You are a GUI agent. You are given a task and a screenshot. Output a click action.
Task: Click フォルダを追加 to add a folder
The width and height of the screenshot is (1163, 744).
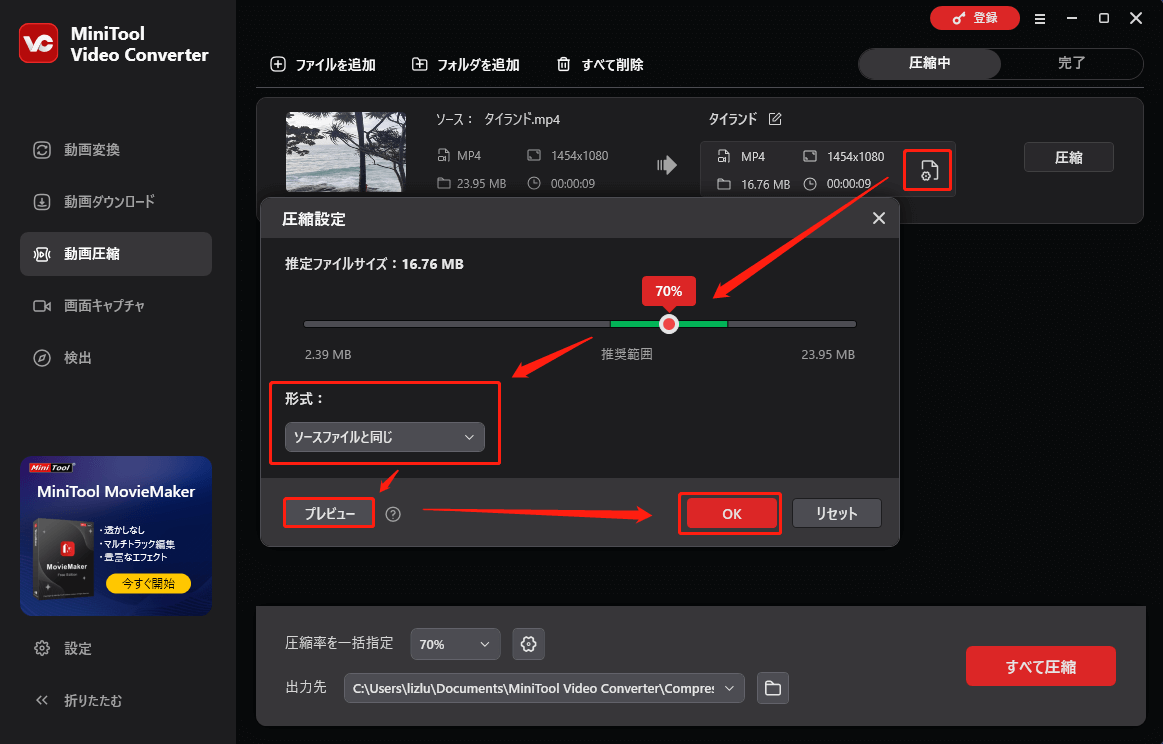(466, 65)
